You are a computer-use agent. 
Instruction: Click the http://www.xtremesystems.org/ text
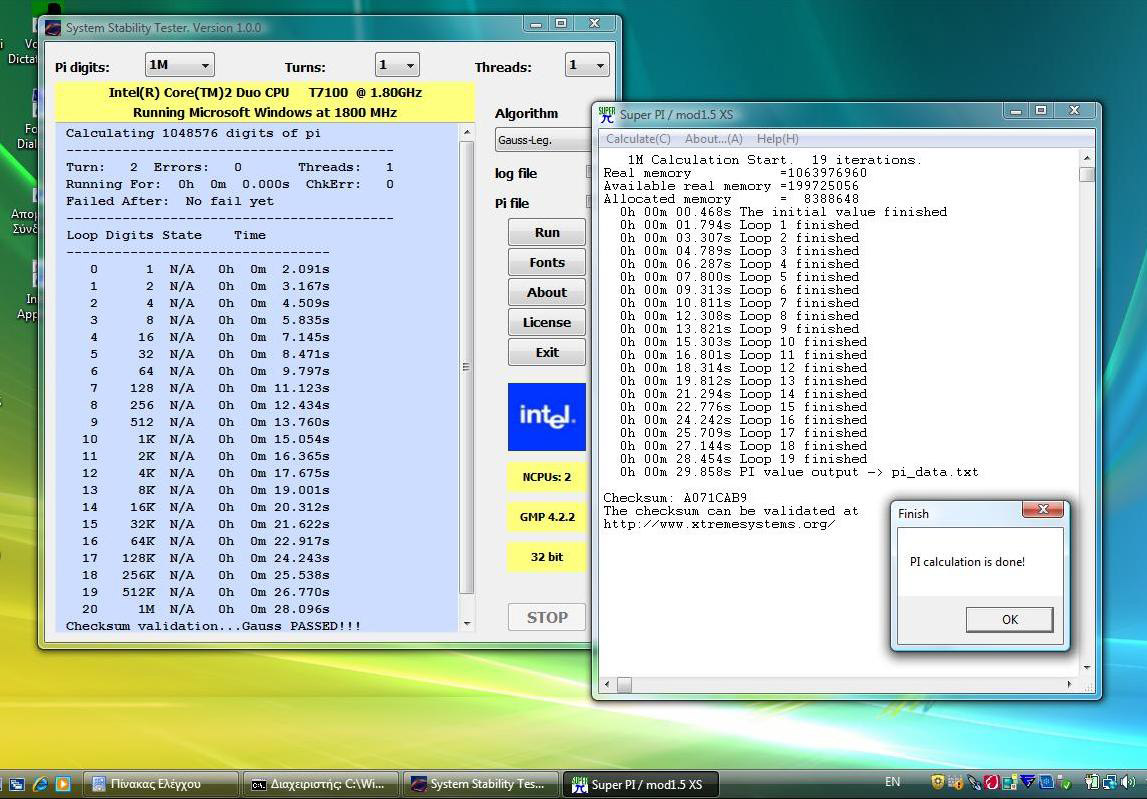(x=719, y=524)
